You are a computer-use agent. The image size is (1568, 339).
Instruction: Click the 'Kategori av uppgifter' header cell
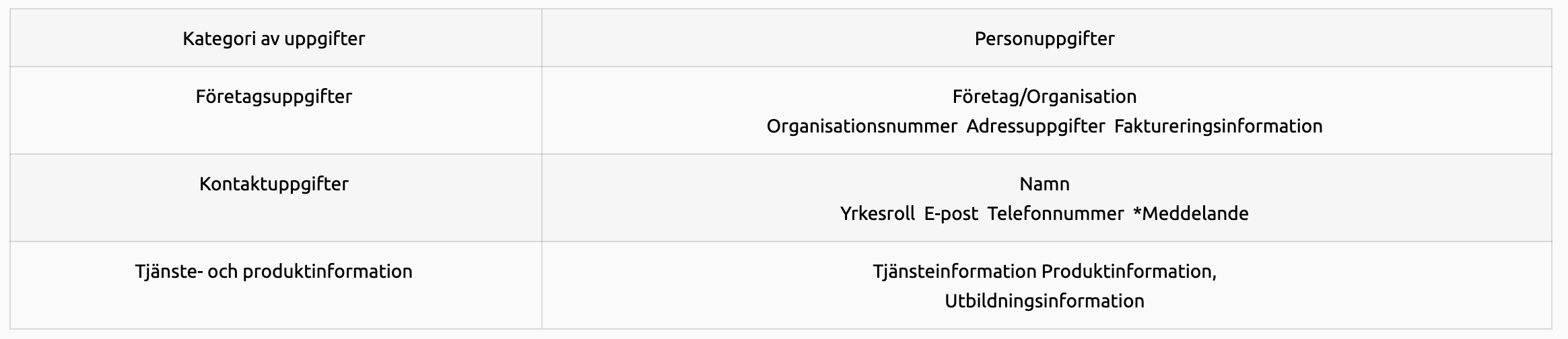274,38
